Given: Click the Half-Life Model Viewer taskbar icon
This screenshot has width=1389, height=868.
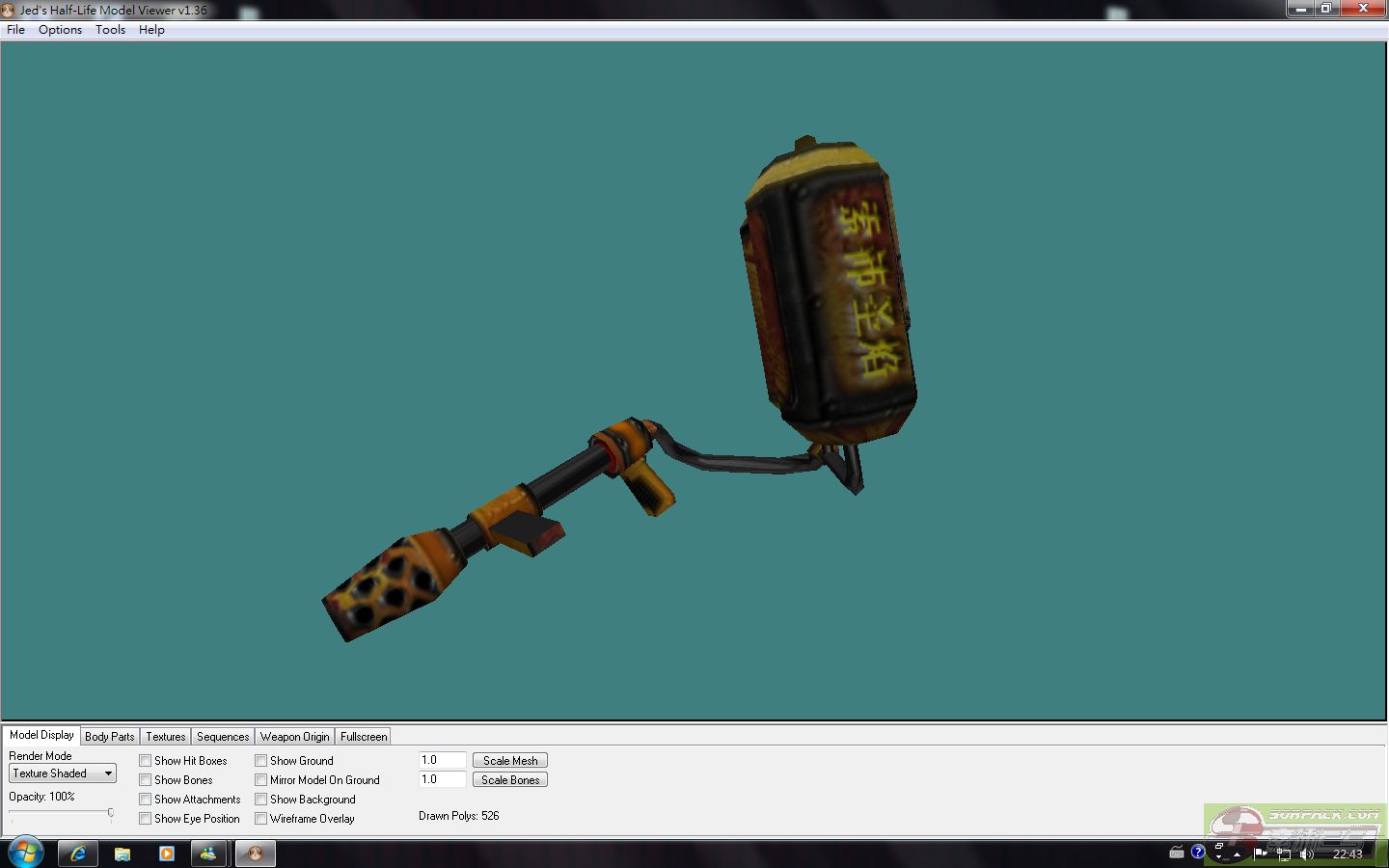Looking at the screenshot, I should [x=256, y=854].
